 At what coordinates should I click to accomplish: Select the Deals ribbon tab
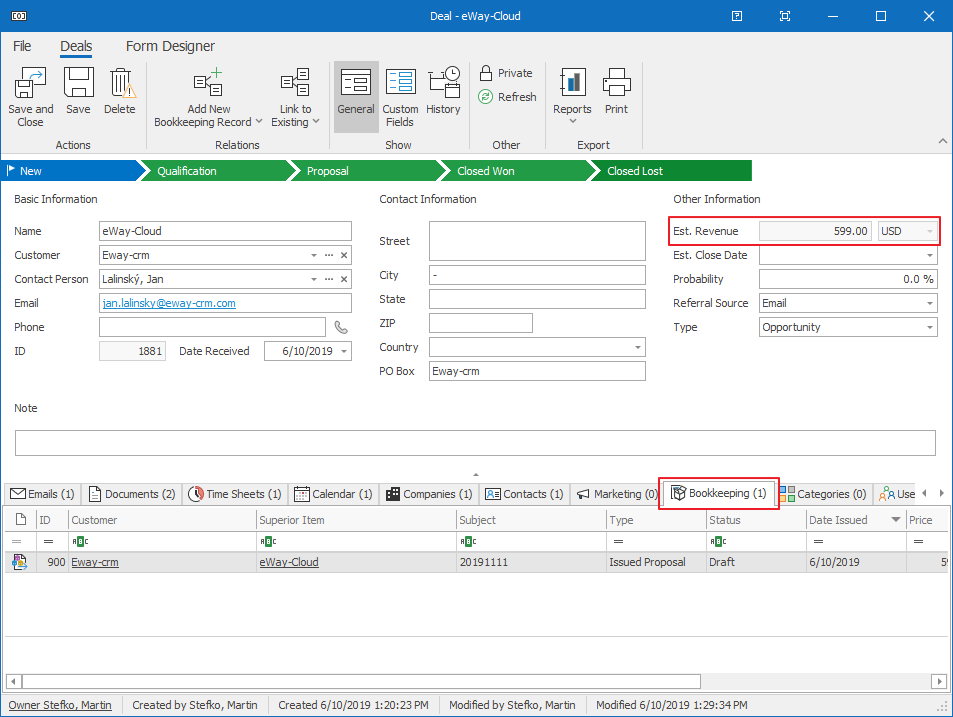click(x=76, y=46)
